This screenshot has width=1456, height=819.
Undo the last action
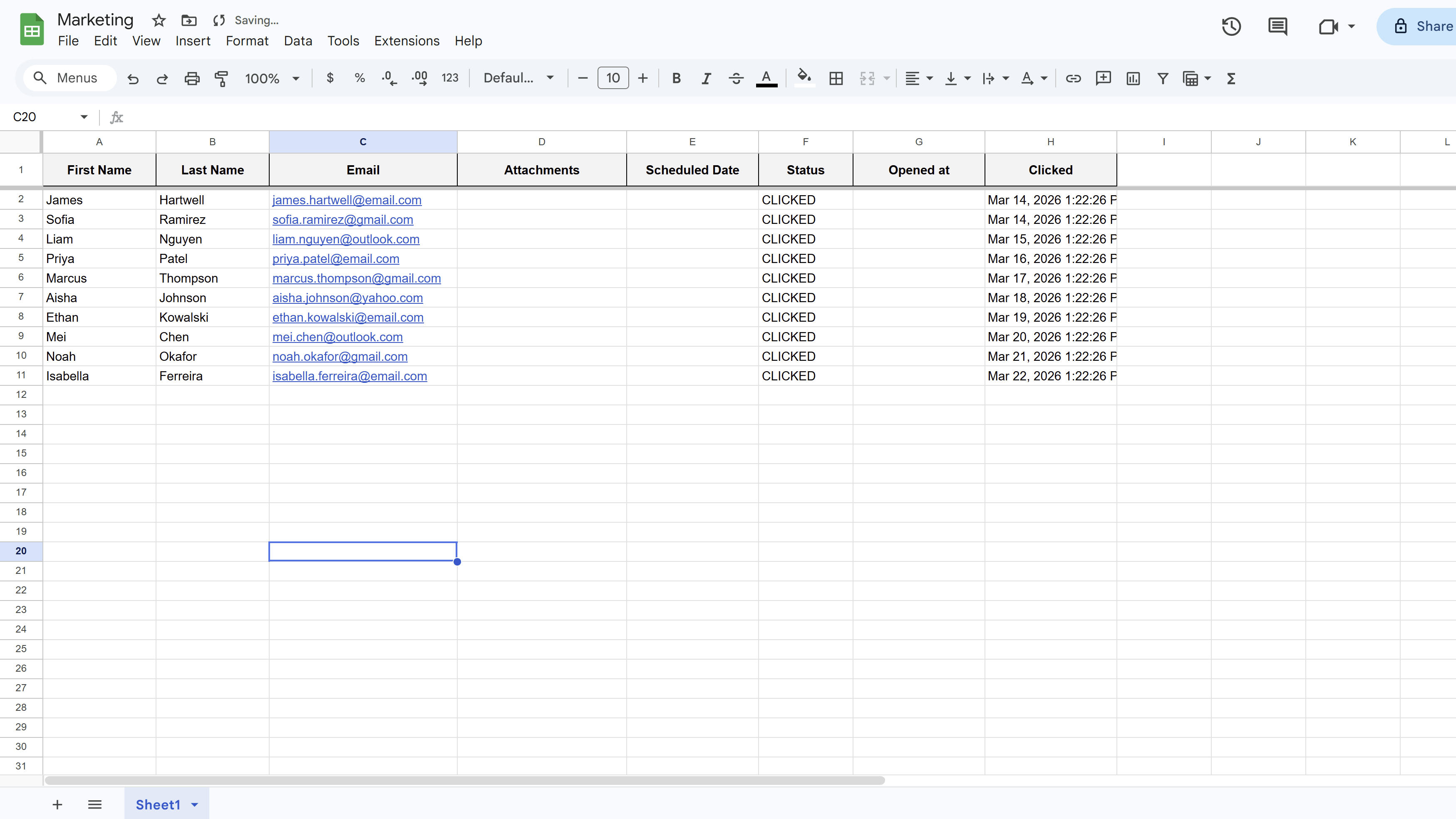tap(133, 78)
